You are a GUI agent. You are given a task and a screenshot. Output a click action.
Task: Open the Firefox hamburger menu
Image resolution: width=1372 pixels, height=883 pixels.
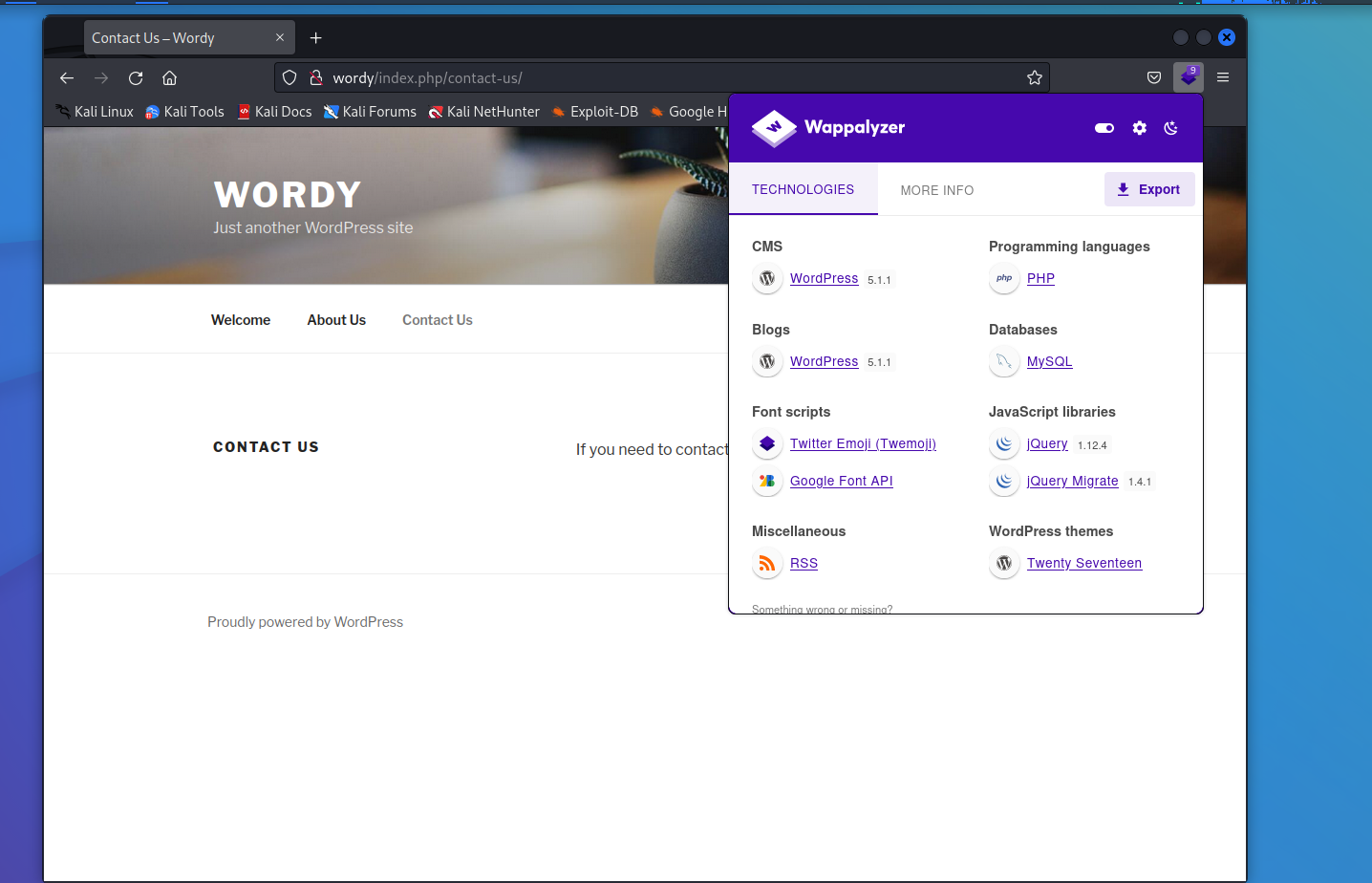[1223, 77]
